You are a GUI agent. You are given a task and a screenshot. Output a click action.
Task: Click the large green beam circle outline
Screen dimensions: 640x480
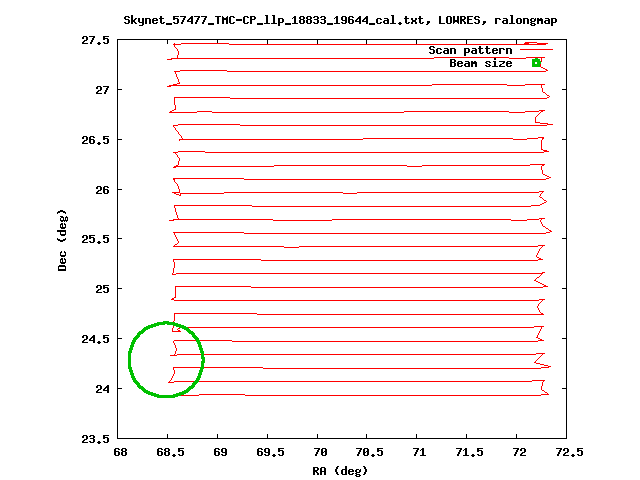click(167, 359)
